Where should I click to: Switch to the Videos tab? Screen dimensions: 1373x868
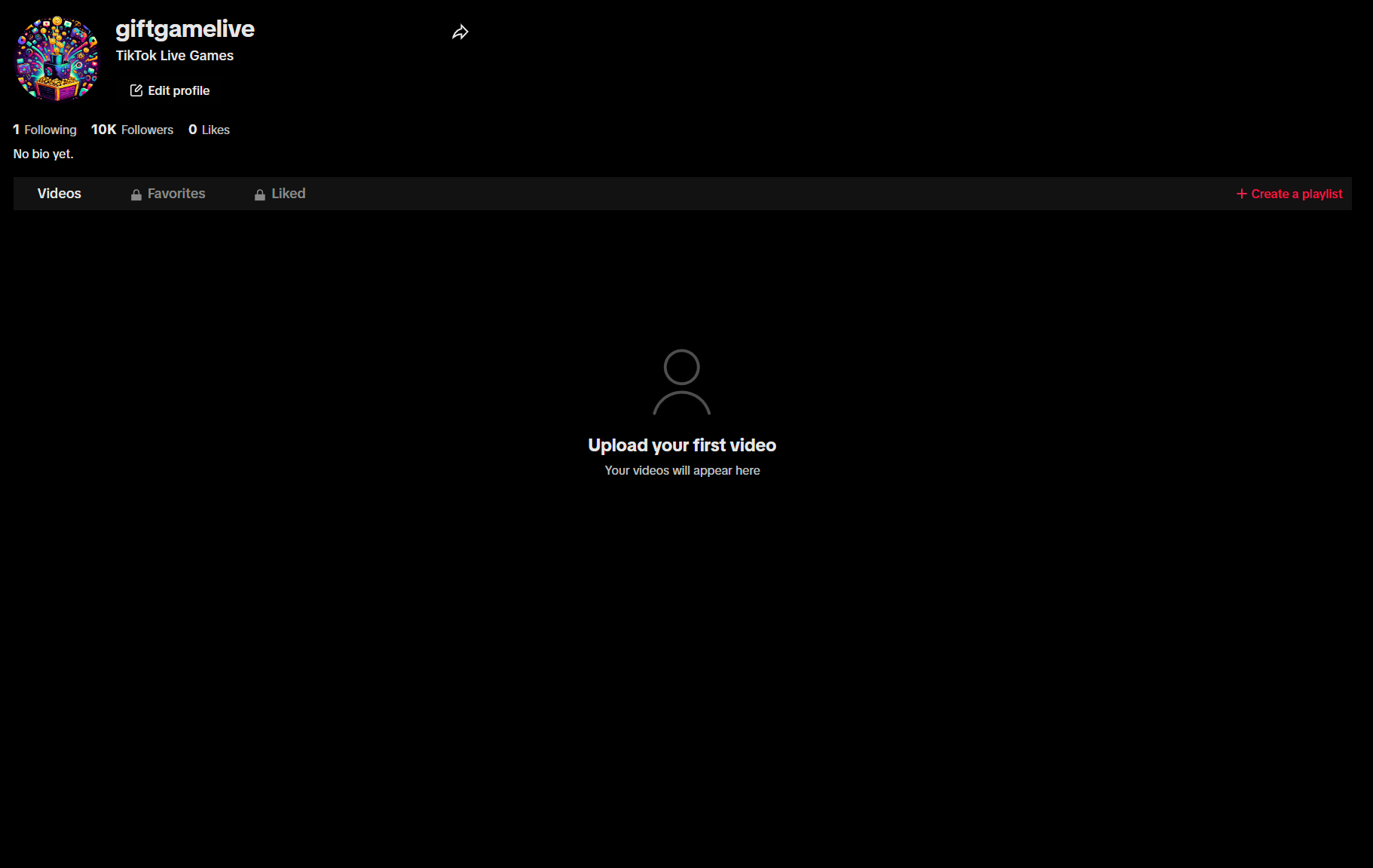(x=60, y=194)
